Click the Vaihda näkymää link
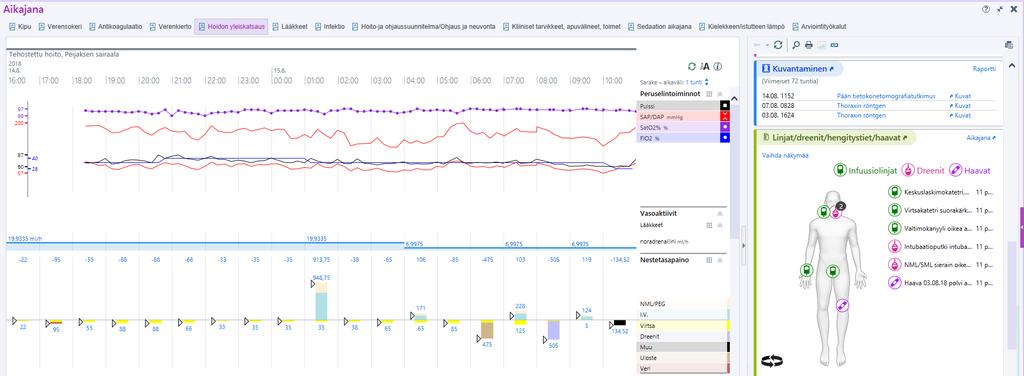Image resolution: width=1024 pixels, height=376 pixels. (x=786, y=155)
